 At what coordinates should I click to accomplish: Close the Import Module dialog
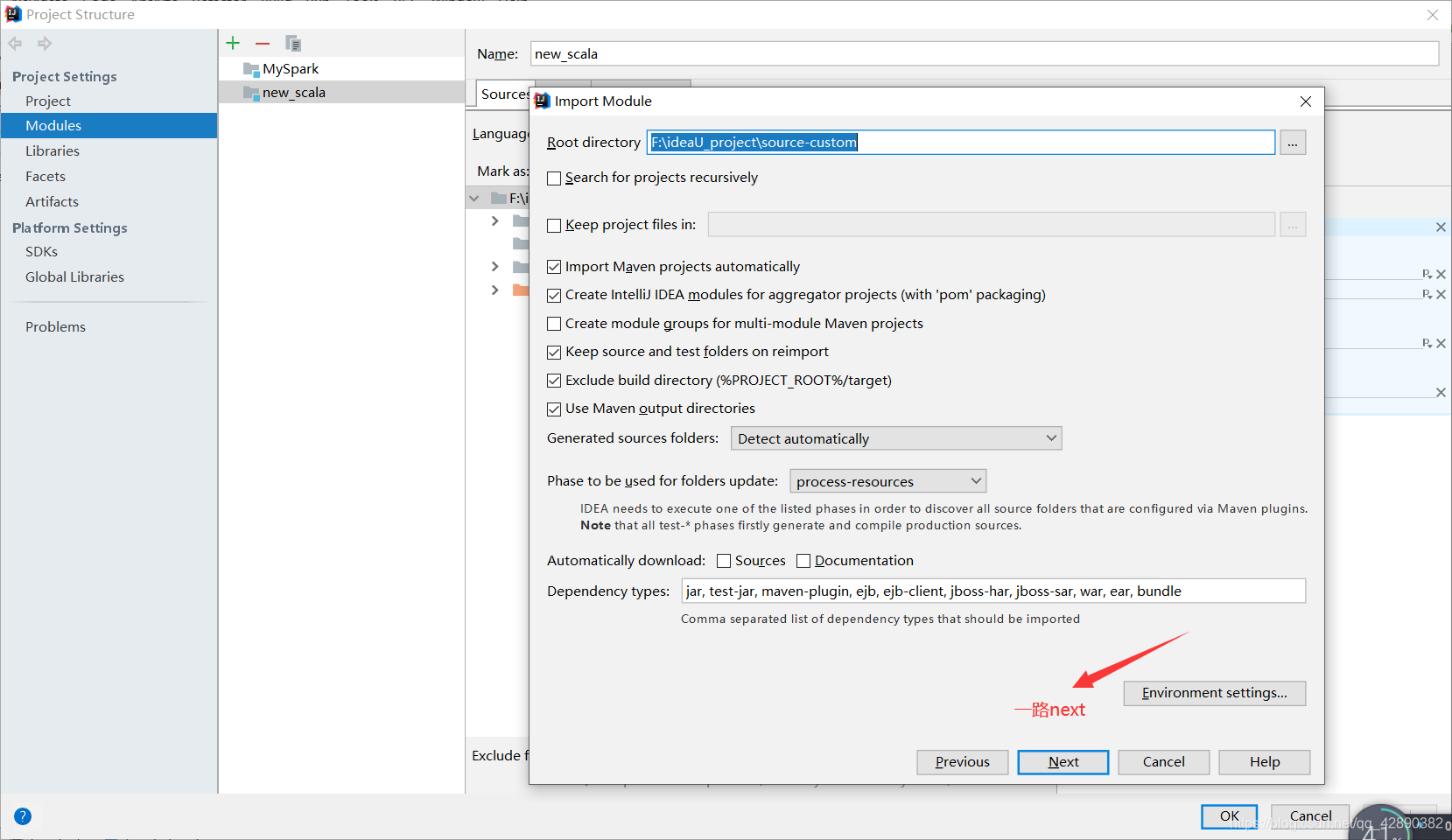pyautogui.click(x=1306, y=101)
